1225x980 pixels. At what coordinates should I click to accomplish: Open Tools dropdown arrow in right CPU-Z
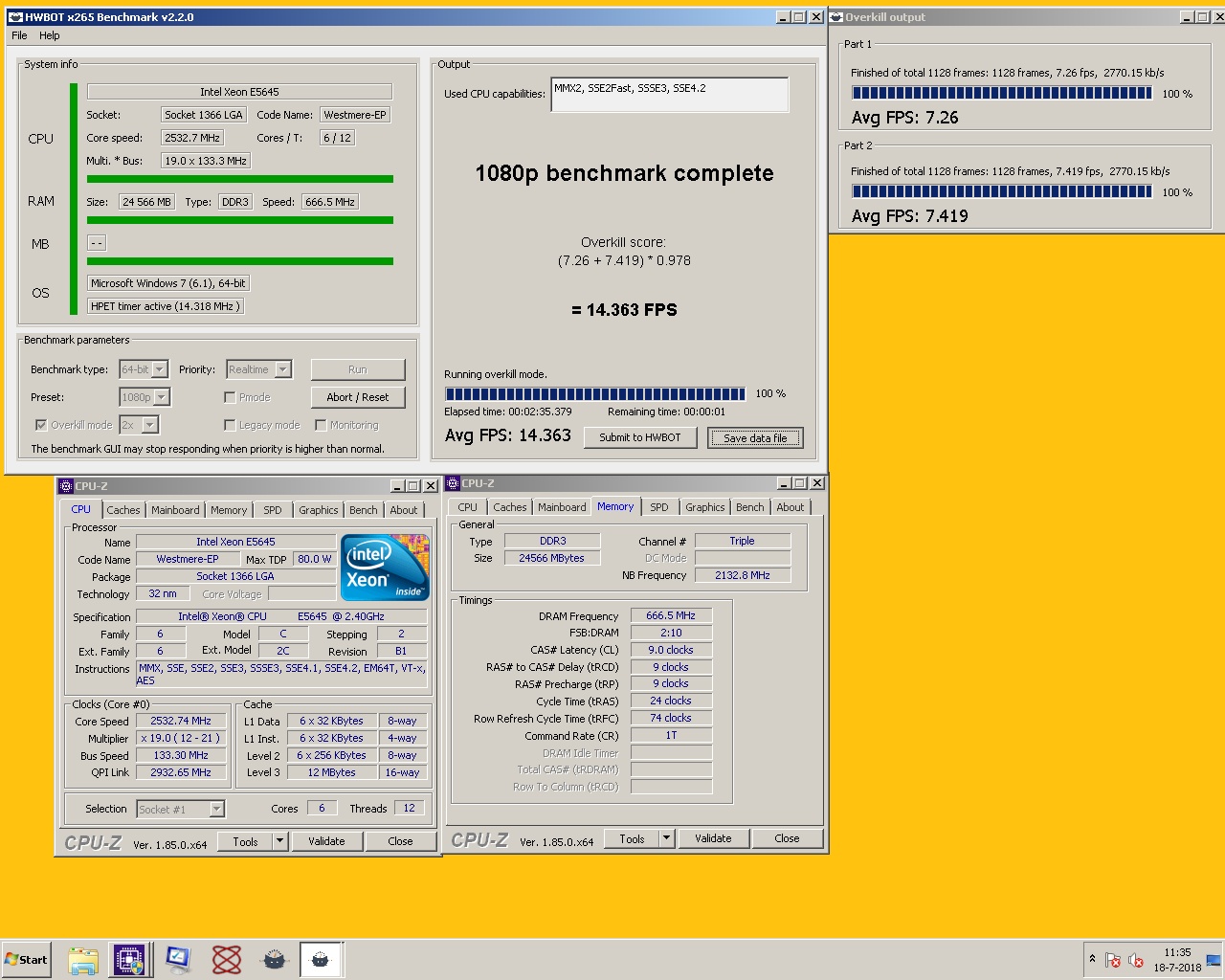tap(666, 838)
